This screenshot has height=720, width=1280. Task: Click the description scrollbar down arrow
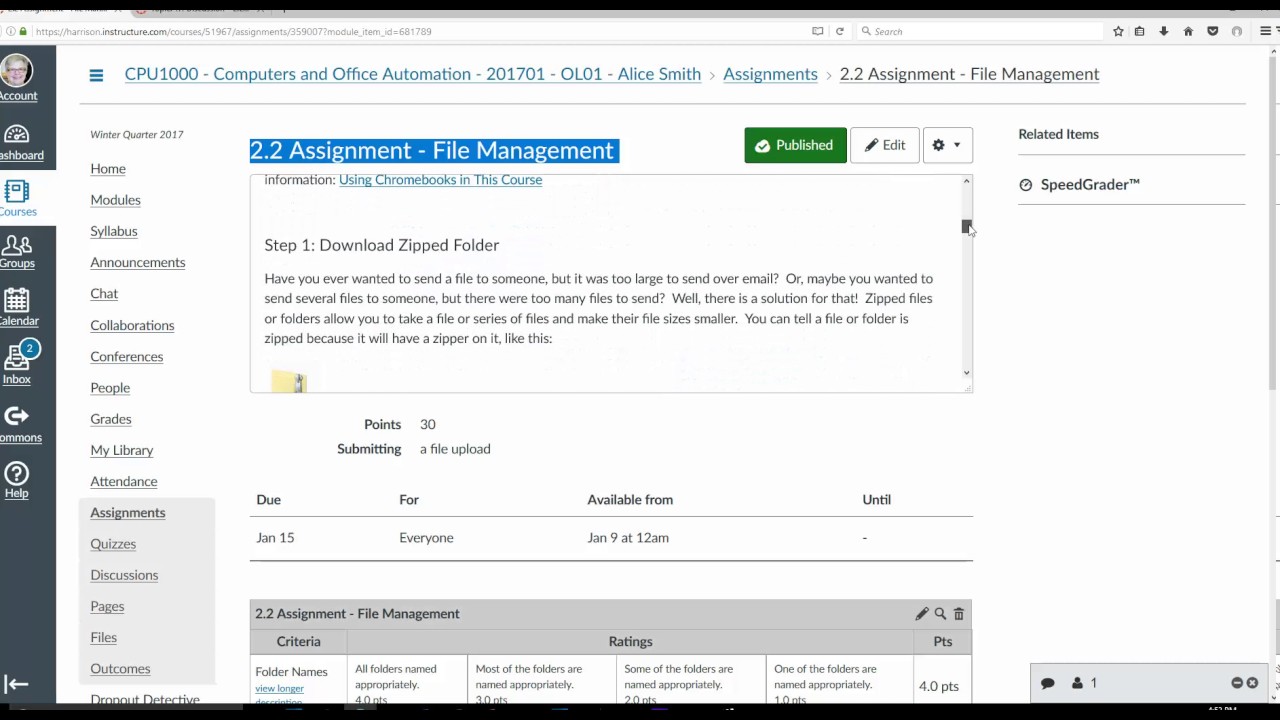(966, 373)
